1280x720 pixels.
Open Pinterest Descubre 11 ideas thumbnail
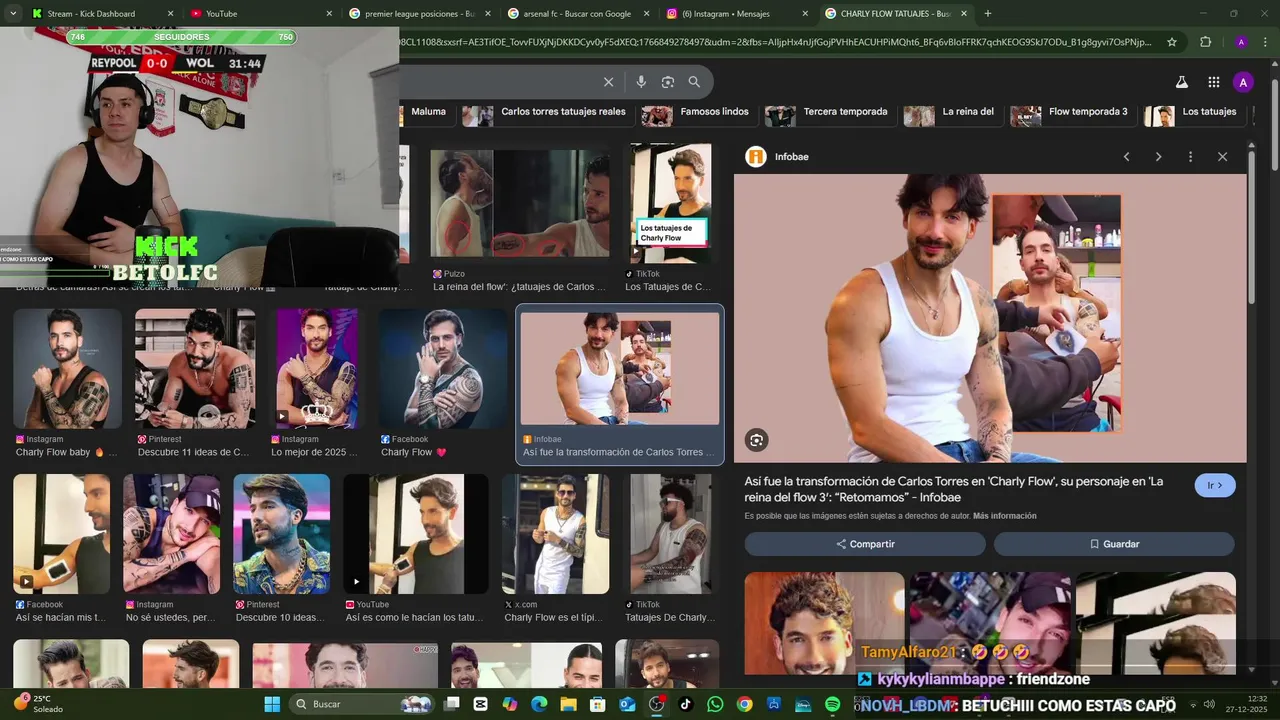click(x=195, y=369)
